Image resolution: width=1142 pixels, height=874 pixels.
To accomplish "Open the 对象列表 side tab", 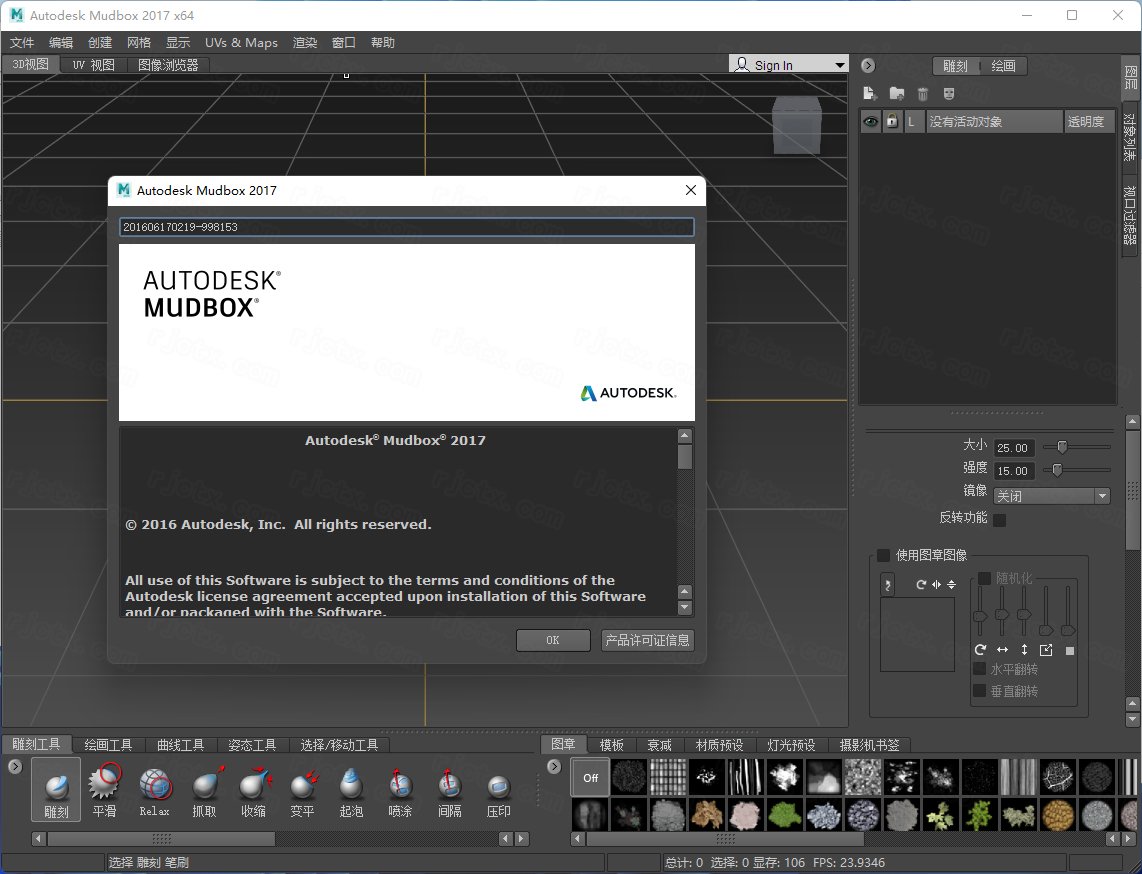I will pos(1130,137).
